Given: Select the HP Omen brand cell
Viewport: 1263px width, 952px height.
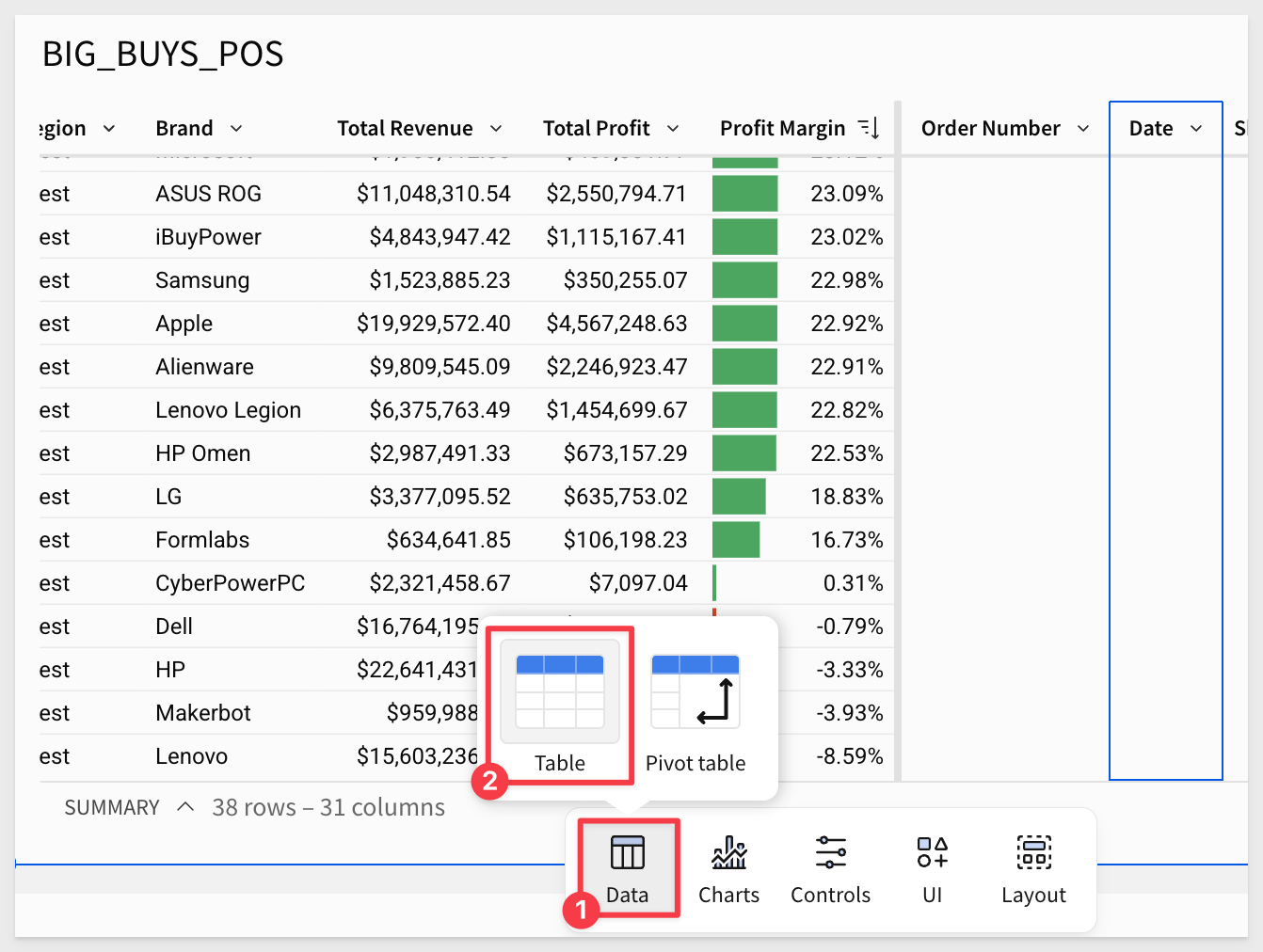Looking at the screenshot, I should (x=202, y=453).
